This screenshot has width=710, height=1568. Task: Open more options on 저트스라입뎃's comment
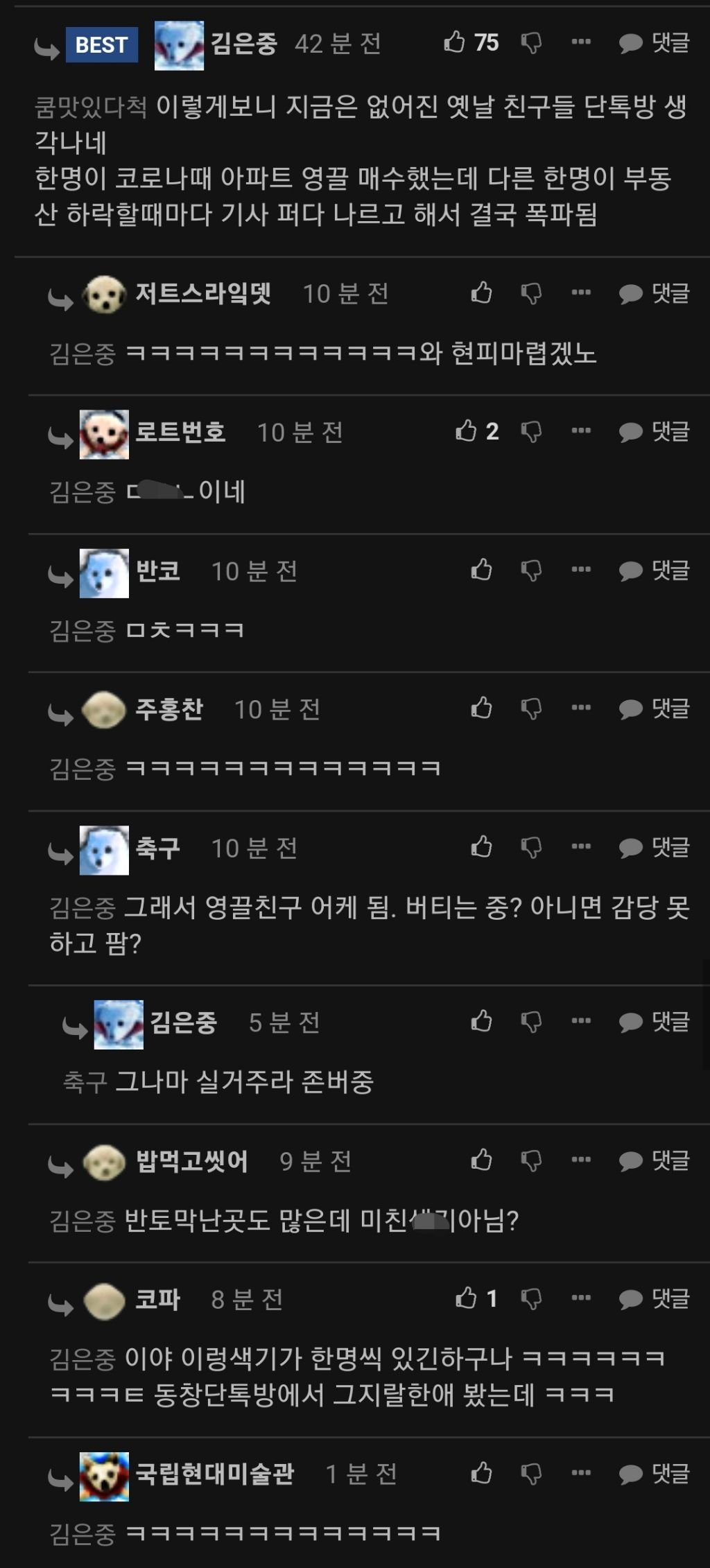click(x=581, y=293)
